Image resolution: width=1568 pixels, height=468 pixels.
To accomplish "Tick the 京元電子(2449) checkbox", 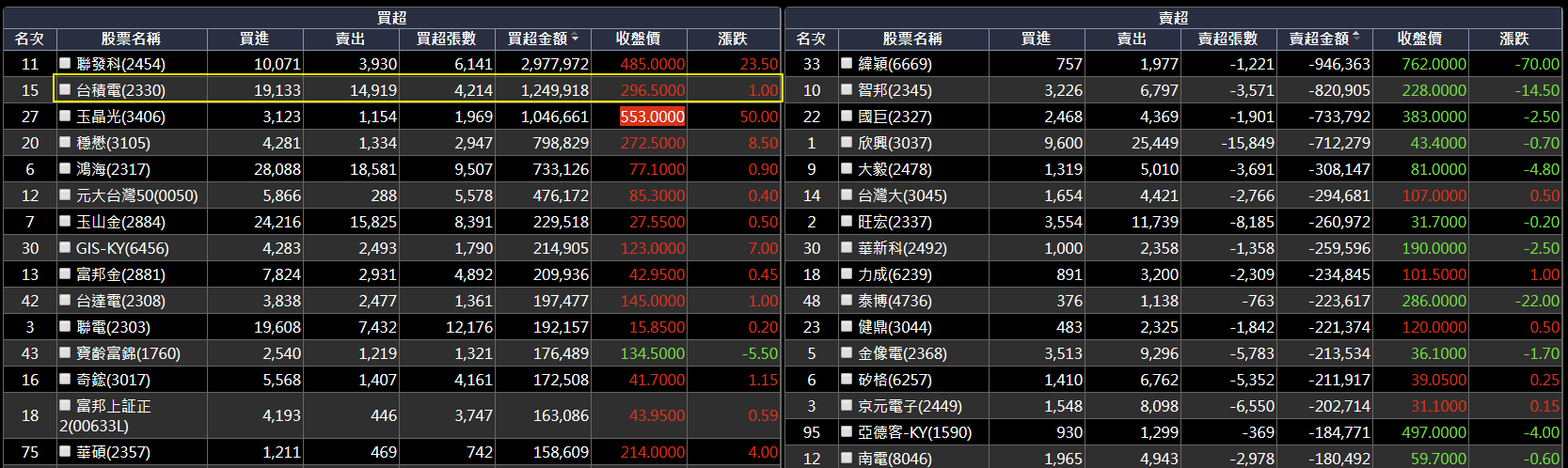I will pos(847,405).
